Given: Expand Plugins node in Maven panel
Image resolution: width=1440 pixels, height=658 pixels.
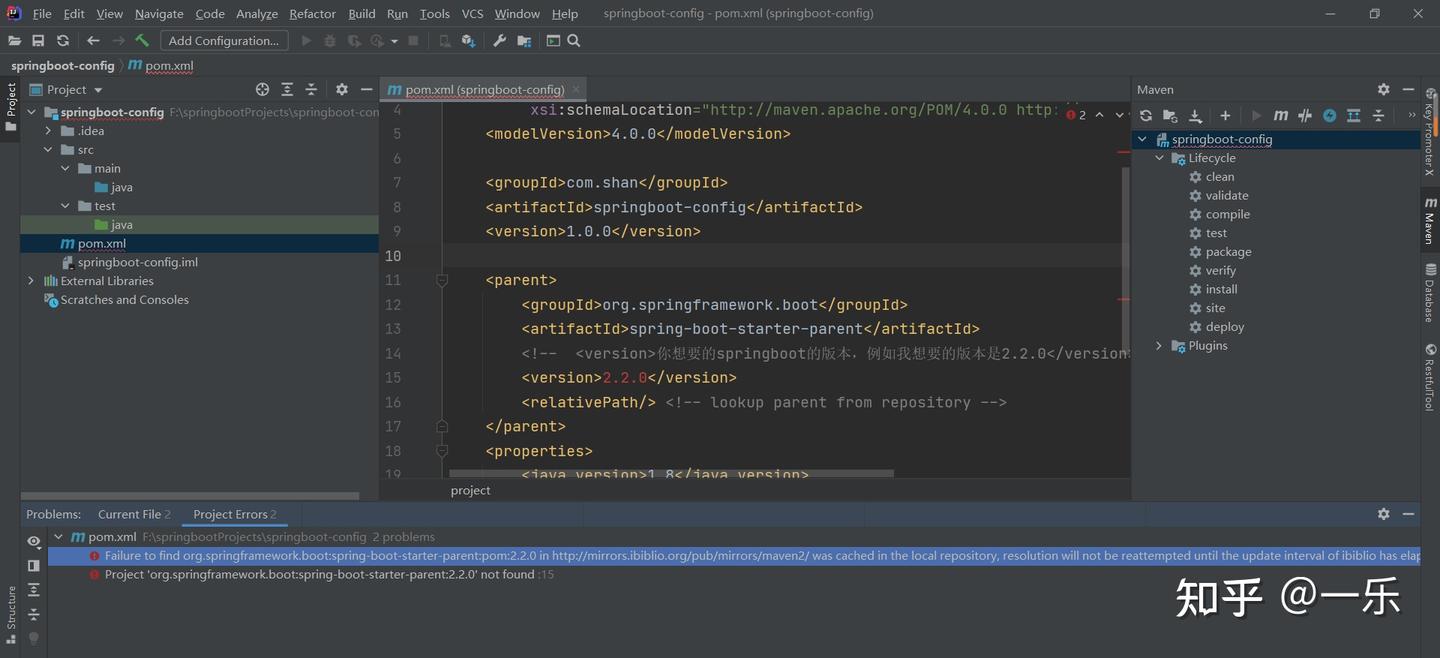Looking at the screenshot, I should [x=1160, y=346].
